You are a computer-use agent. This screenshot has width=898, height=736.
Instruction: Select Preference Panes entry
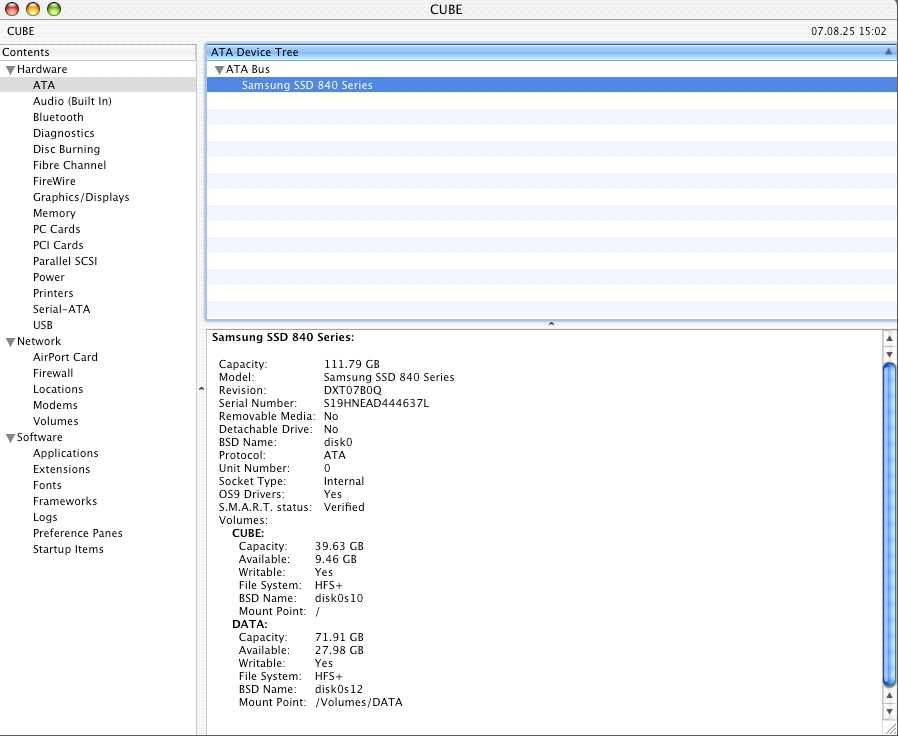(x=77, y=534)
